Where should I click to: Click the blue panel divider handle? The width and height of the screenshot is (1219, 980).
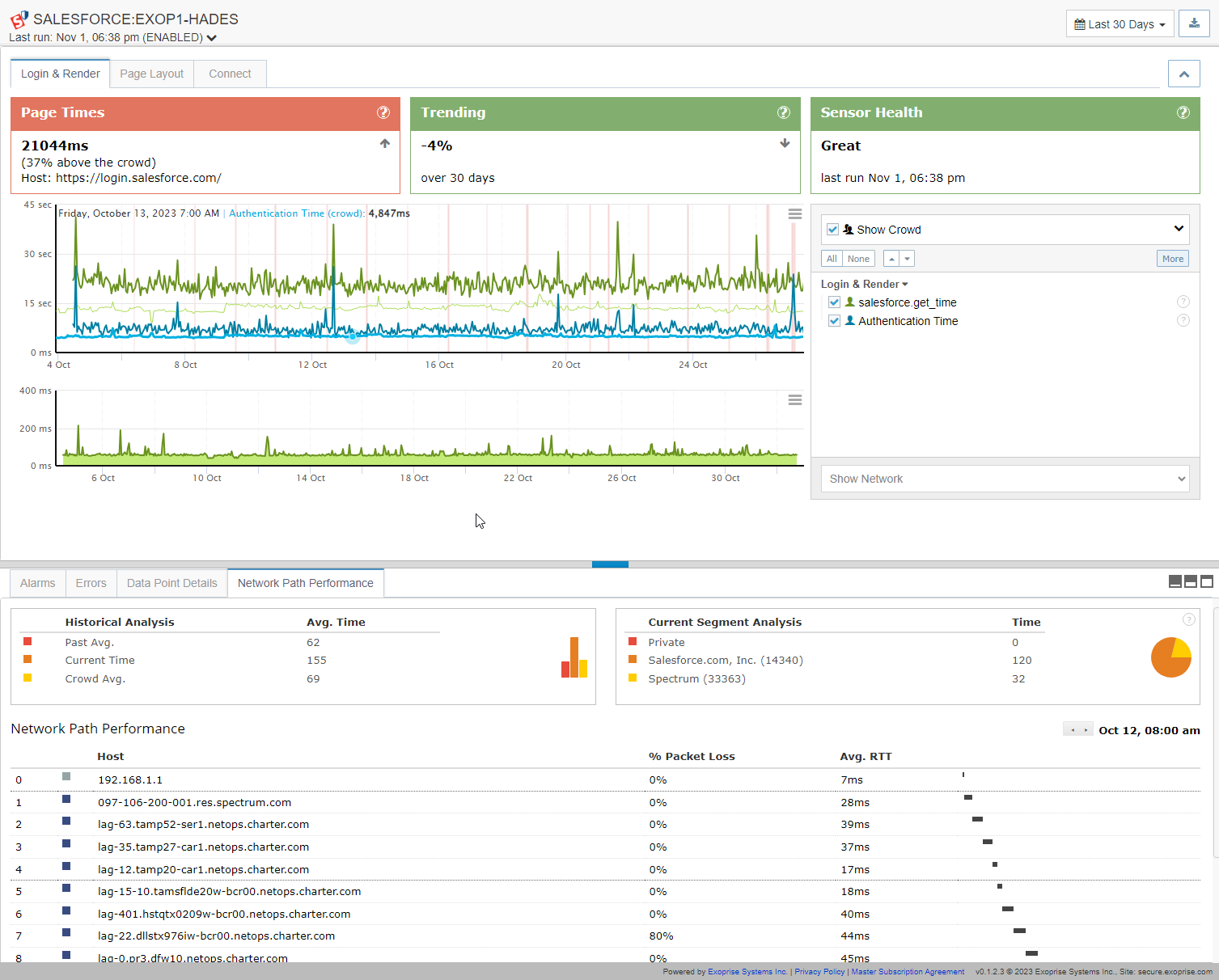610,564
